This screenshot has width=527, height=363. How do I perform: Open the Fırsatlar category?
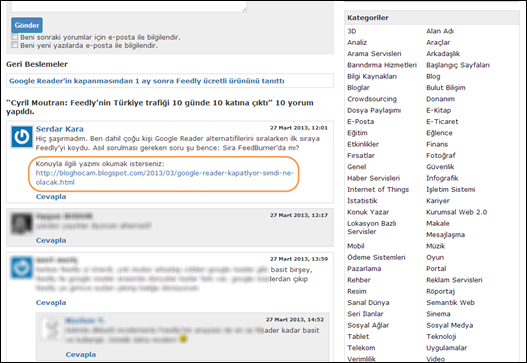[x=361, y=156]
